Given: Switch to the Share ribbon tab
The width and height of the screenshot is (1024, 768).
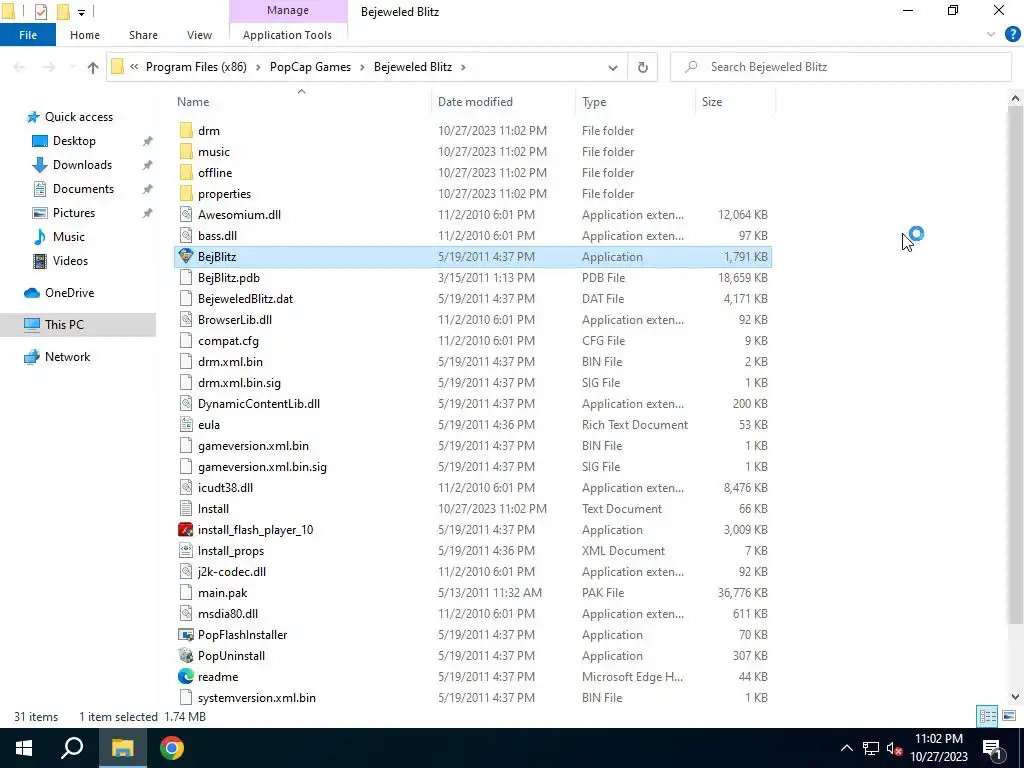Looking at the screenshot, I should pyautogui.click(x=143, y=35).
